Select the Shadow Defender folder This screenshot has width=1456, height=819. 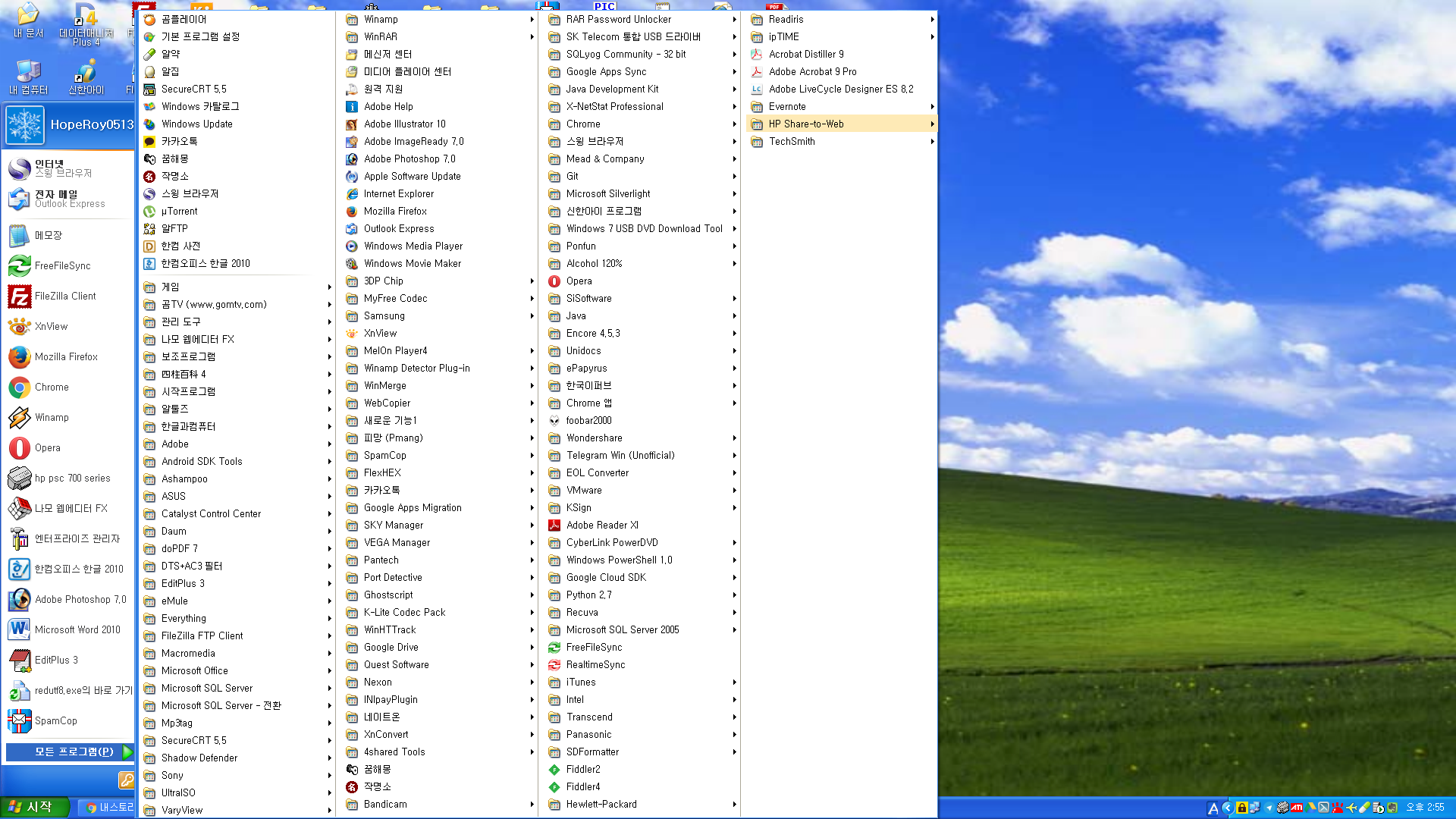coord(237,758)
